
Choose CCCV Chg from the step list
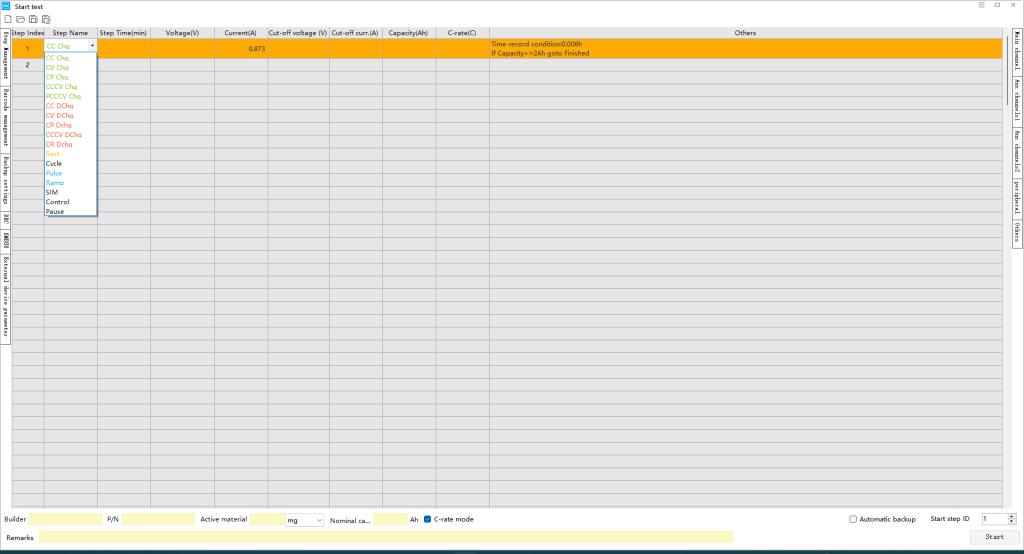pos(62,87)
